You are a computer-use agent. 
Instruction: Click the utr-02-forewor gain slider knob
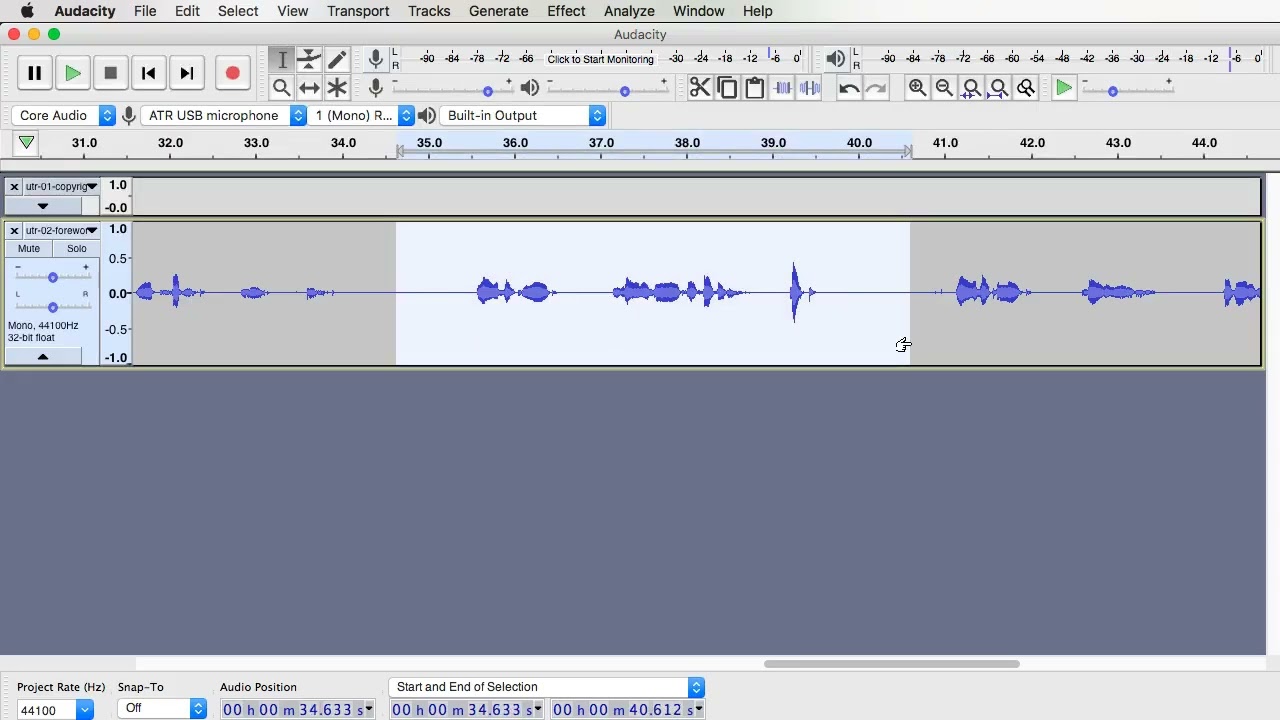click(x=53, y=277)
